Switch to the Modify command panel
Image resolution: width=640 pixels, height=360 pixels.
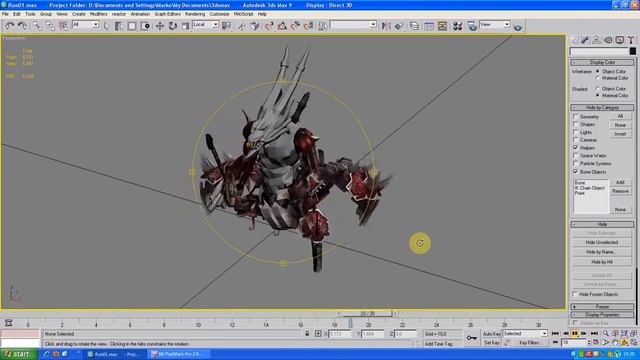[x=585, y=40]
